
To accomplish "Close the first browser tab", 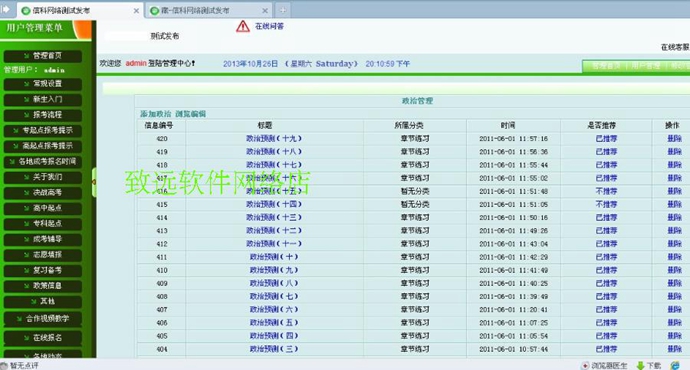I will click(136, 11).
